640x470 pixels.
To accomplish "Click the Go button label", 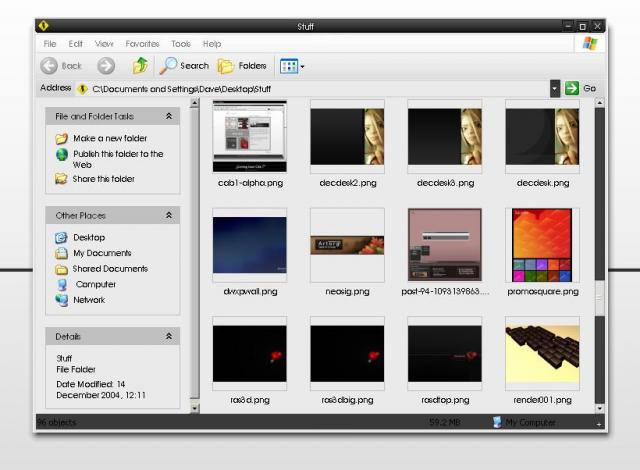I will point(589,88).
